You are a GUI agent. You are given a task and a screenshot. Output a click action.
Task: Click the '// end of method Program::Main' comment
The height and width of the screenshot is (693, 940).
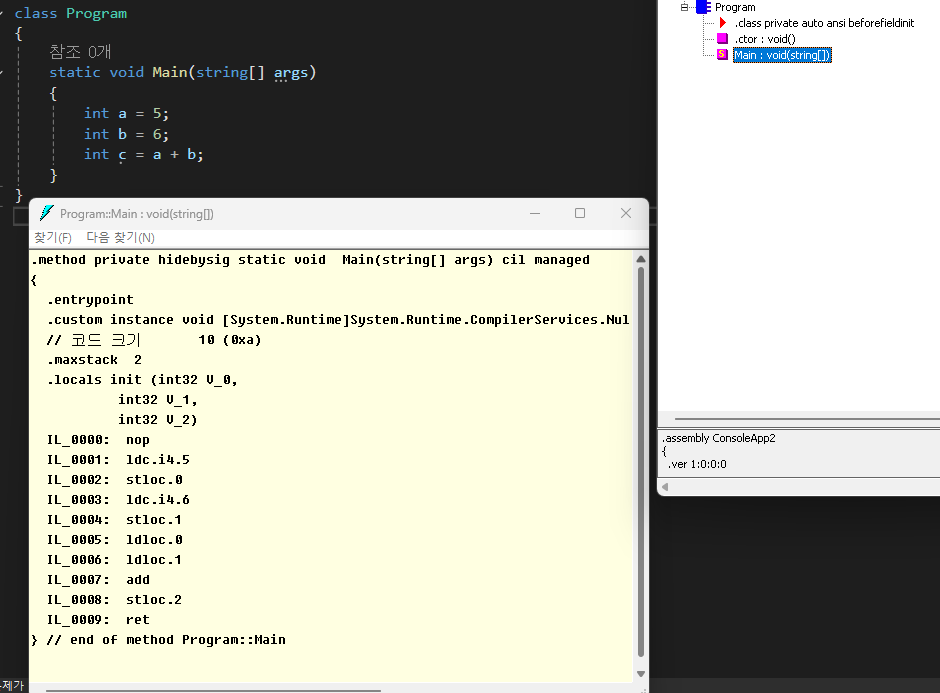(x=166, y=640)
